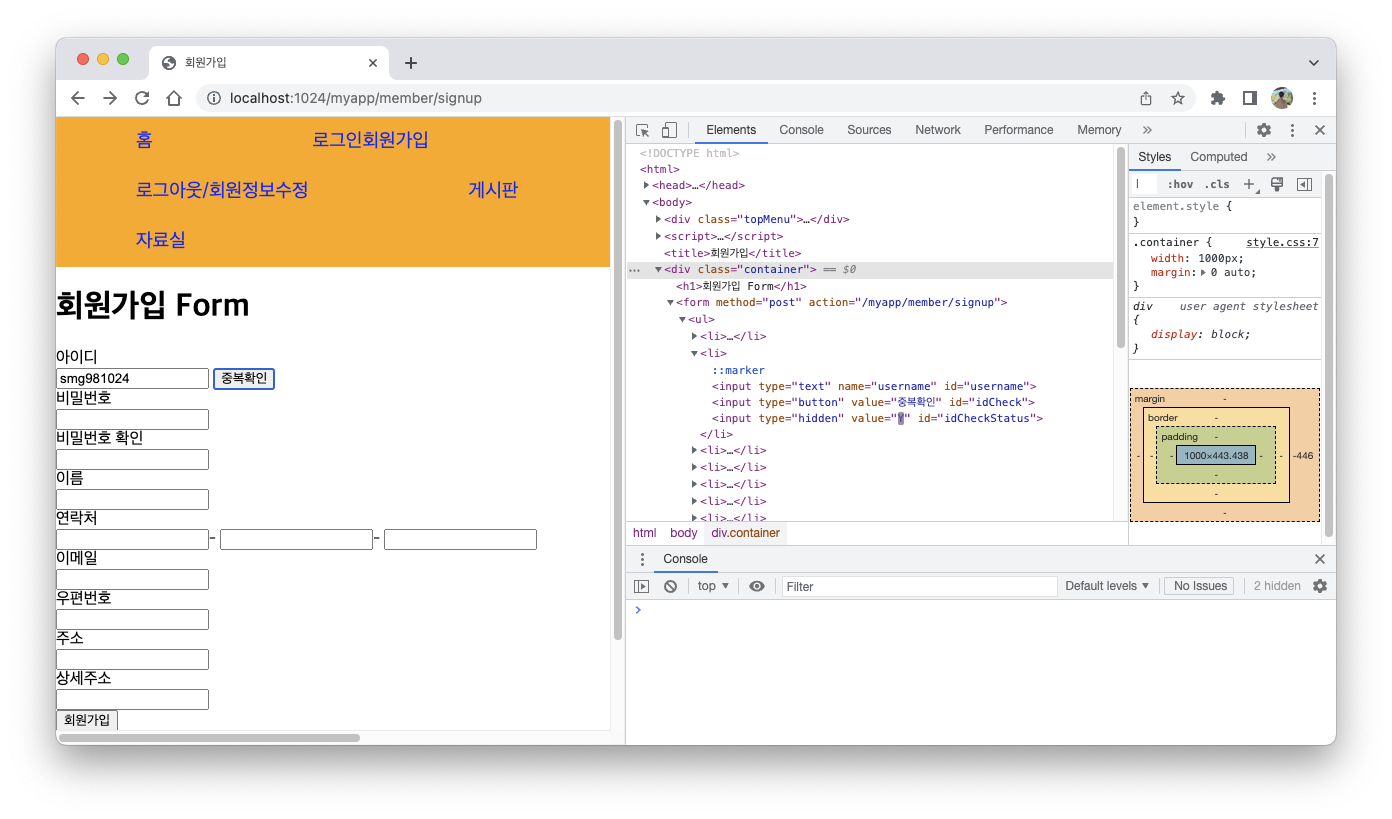Expand the script element node
The height and width of the screenshot is (819, 1392).
point(659,236)
